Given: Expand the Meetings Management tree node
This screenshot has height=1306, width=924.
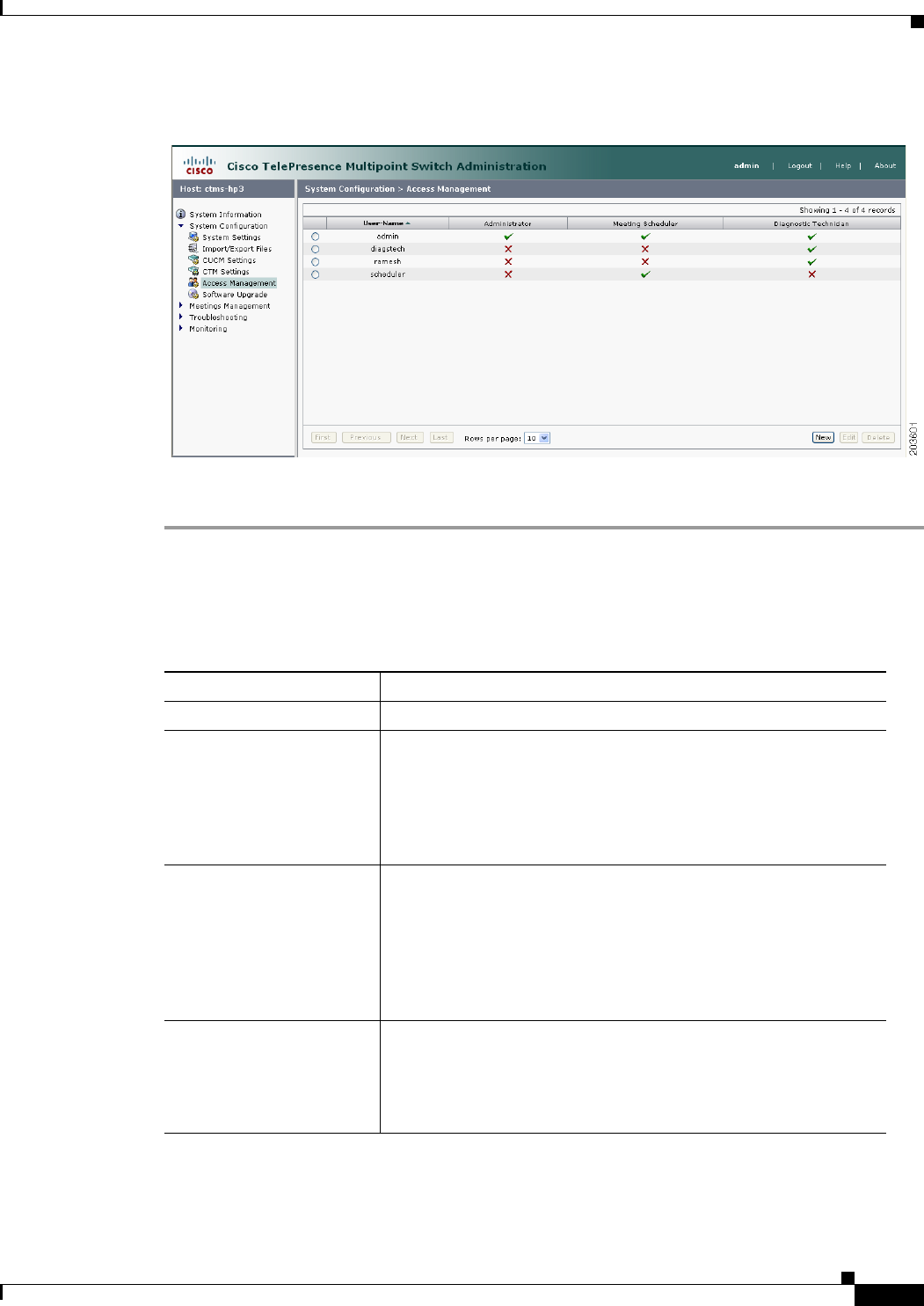Looking at the screenshot, I should point(181,306).
